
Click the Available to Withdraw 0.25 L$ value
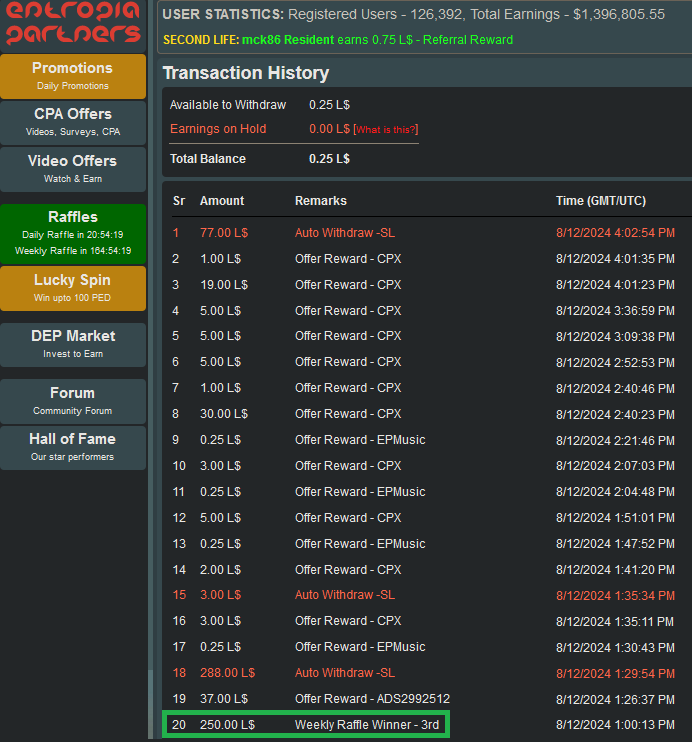pyautogui.click(x=329, y=105)
